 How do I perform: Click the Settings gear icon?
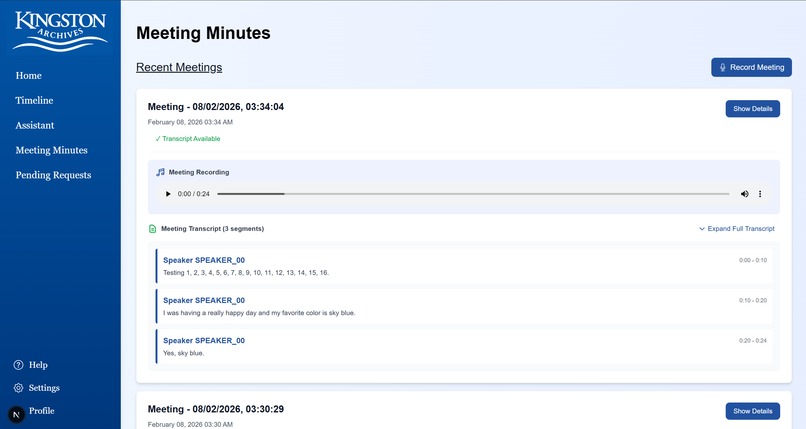click(19, 388)
